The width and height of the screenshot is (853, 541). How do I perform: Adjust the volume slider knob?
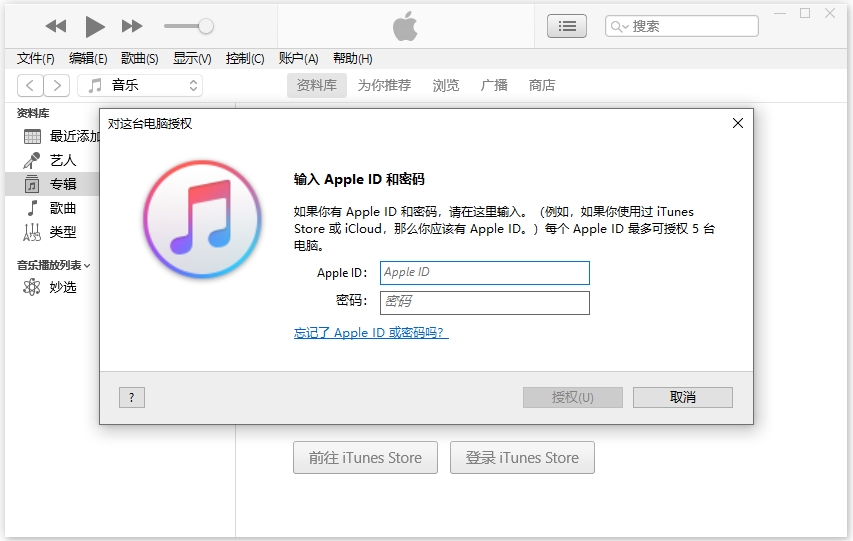click(206, 26)
